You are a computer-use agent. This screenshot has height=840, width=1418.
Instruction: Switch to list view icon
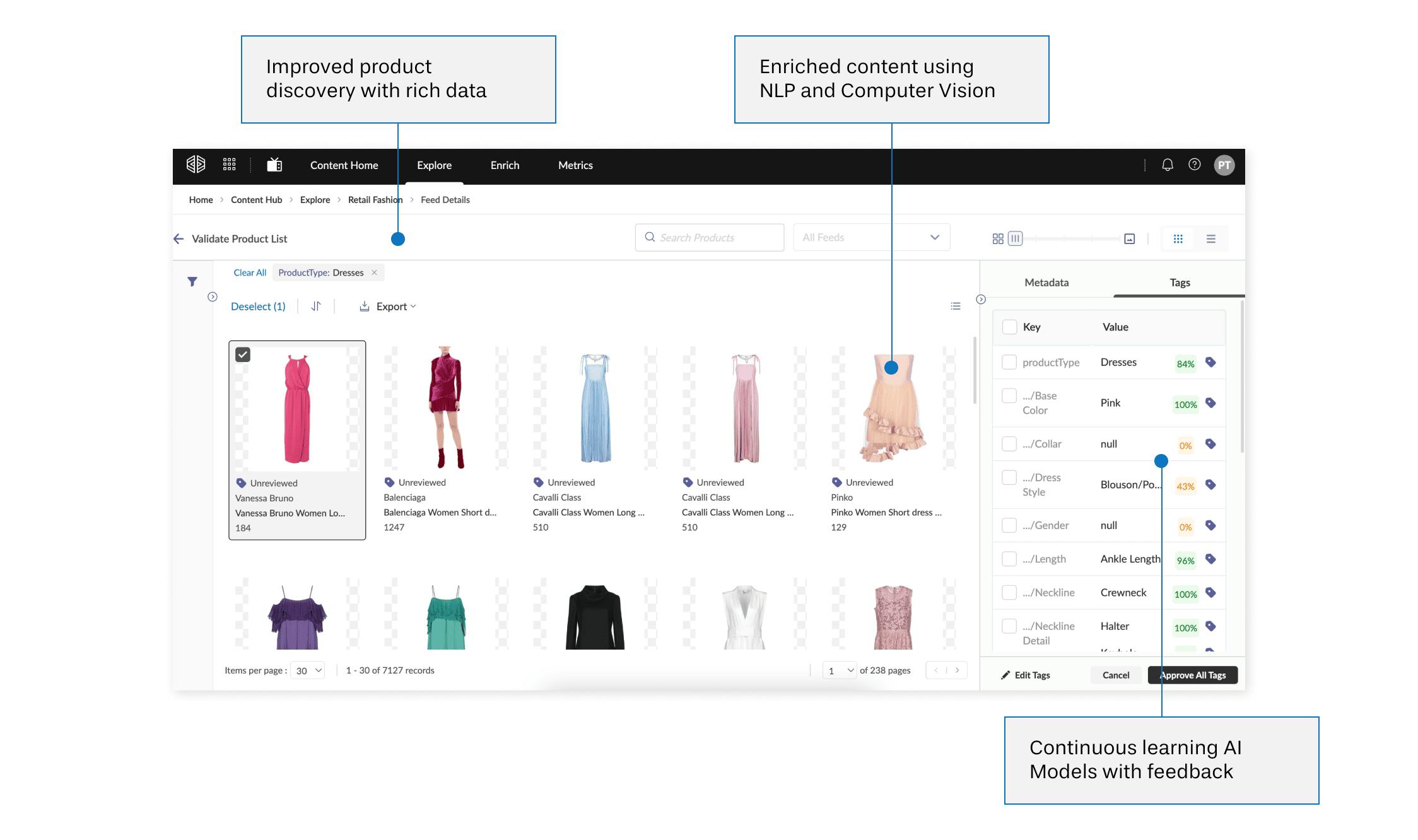pyautogui.click(x=1210, y=238)
